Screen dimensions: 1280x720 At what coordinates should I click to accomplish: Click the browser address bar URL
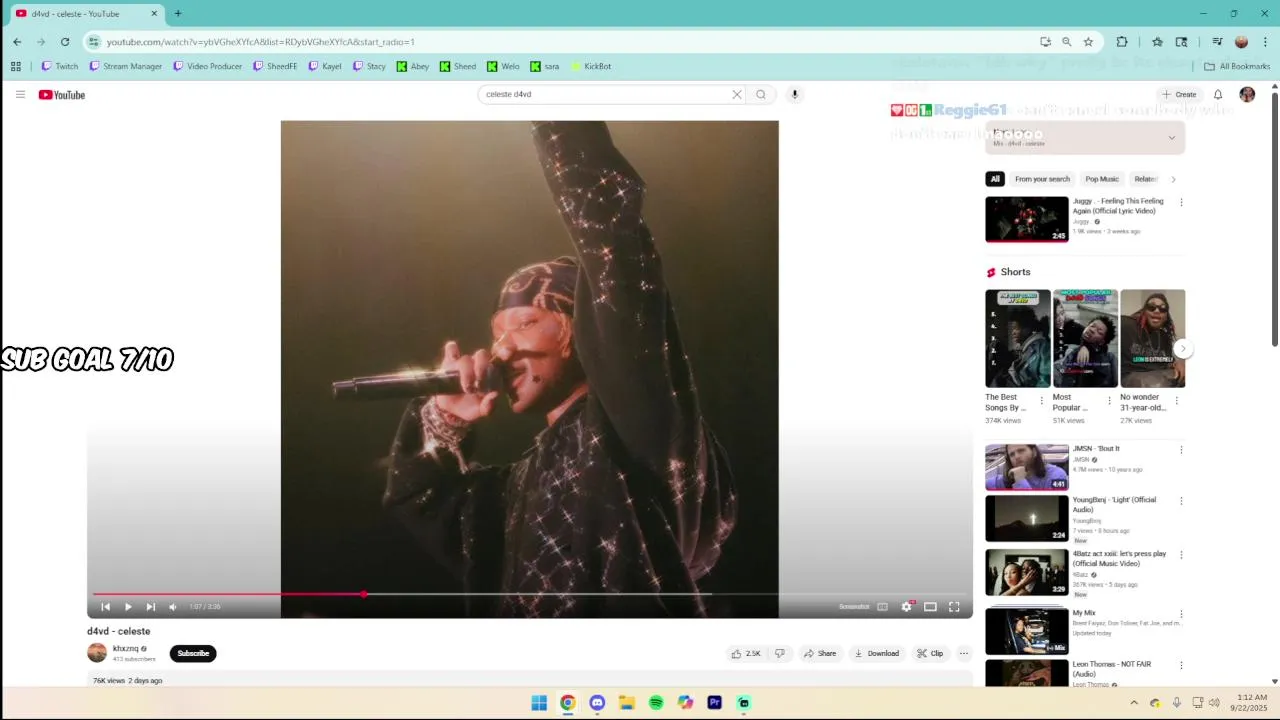point(260,42)
